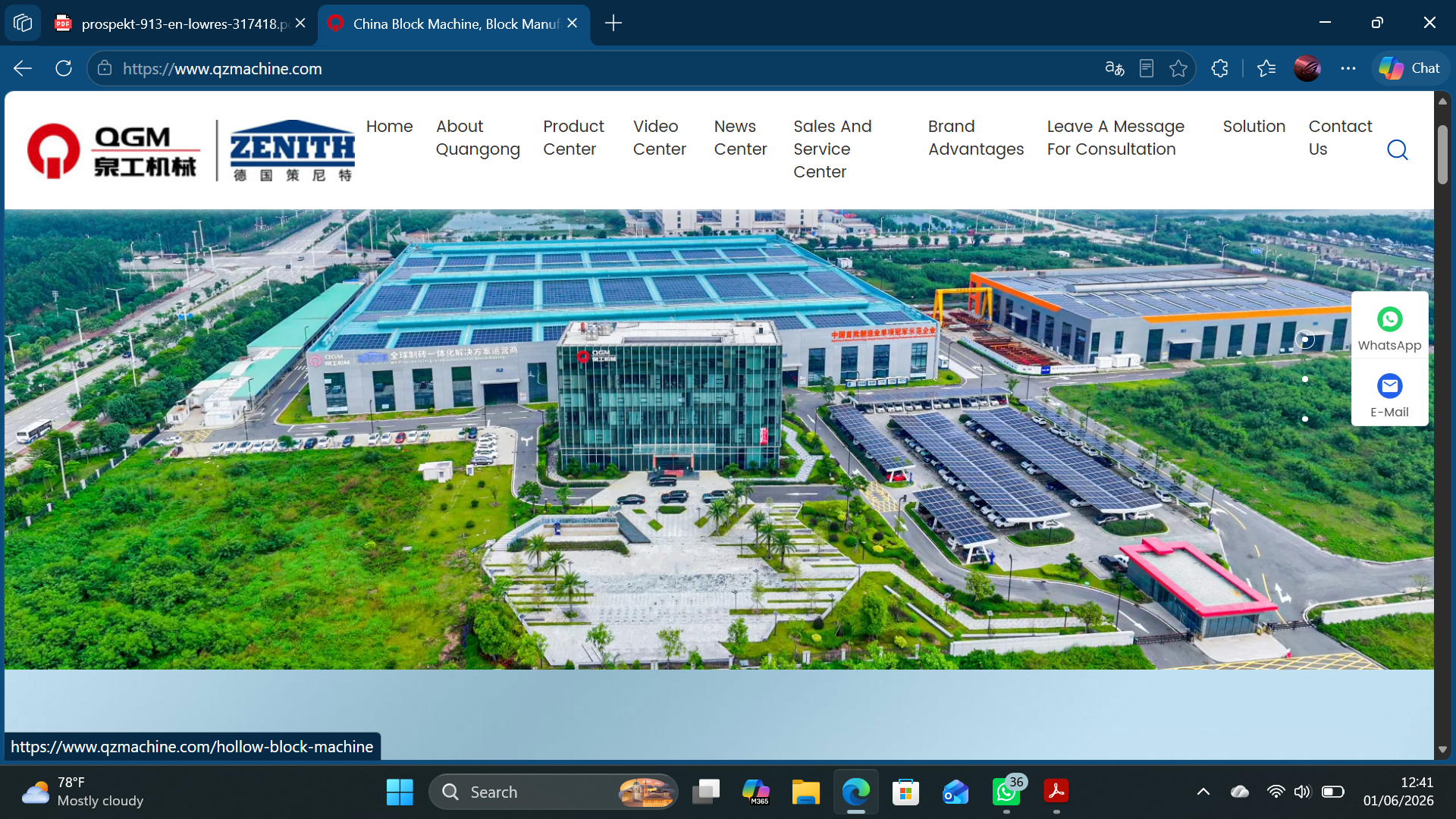Image resolution: width=1456 pixels, height=819 pixels.
Task: Refresh the current page
Action: point(64,68)
